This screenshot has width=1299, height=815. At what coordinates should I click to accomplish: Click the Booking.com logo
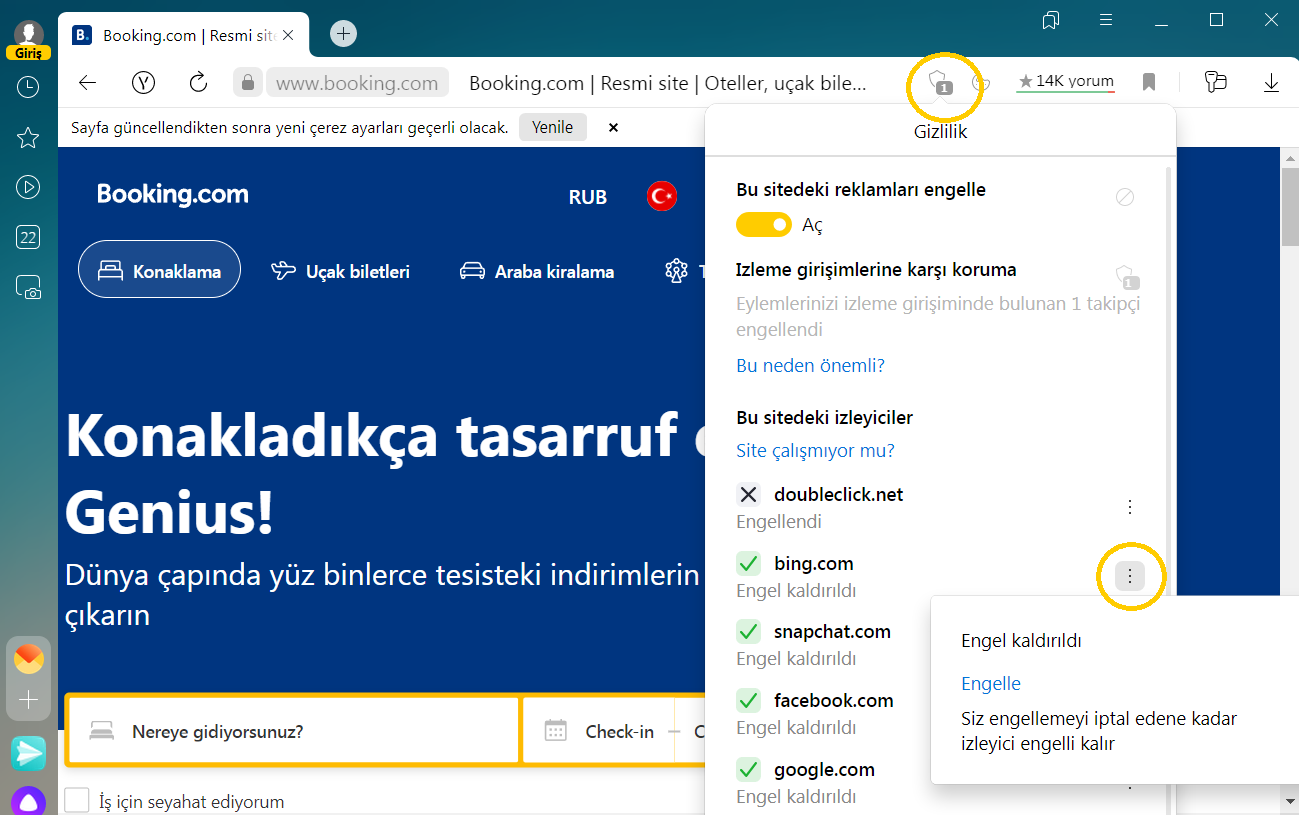pos(172,195)
